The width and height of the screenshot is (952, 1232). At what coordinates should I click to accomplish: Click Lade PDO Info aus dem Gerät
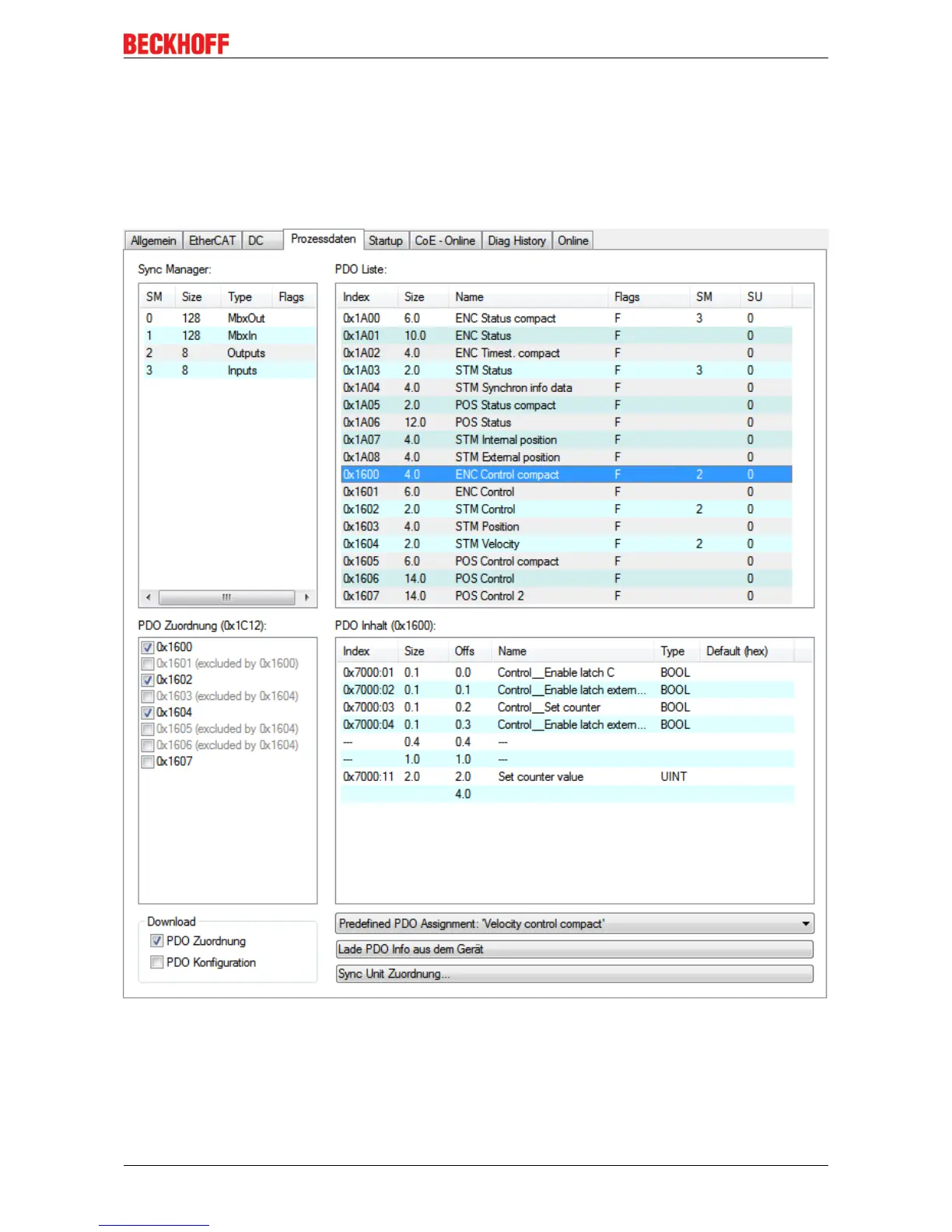(x=575, y=949)
